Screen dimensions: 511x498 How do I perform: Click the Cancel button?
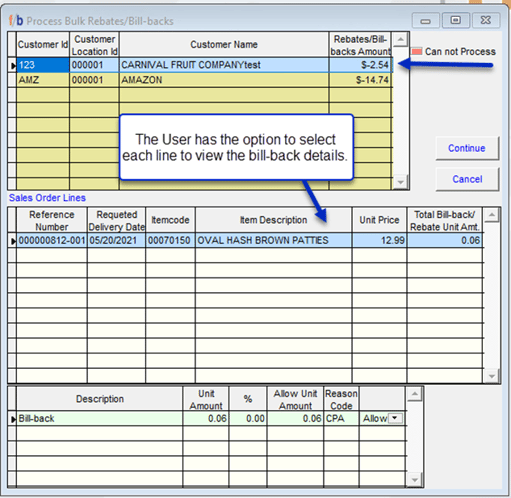(467, 179)
